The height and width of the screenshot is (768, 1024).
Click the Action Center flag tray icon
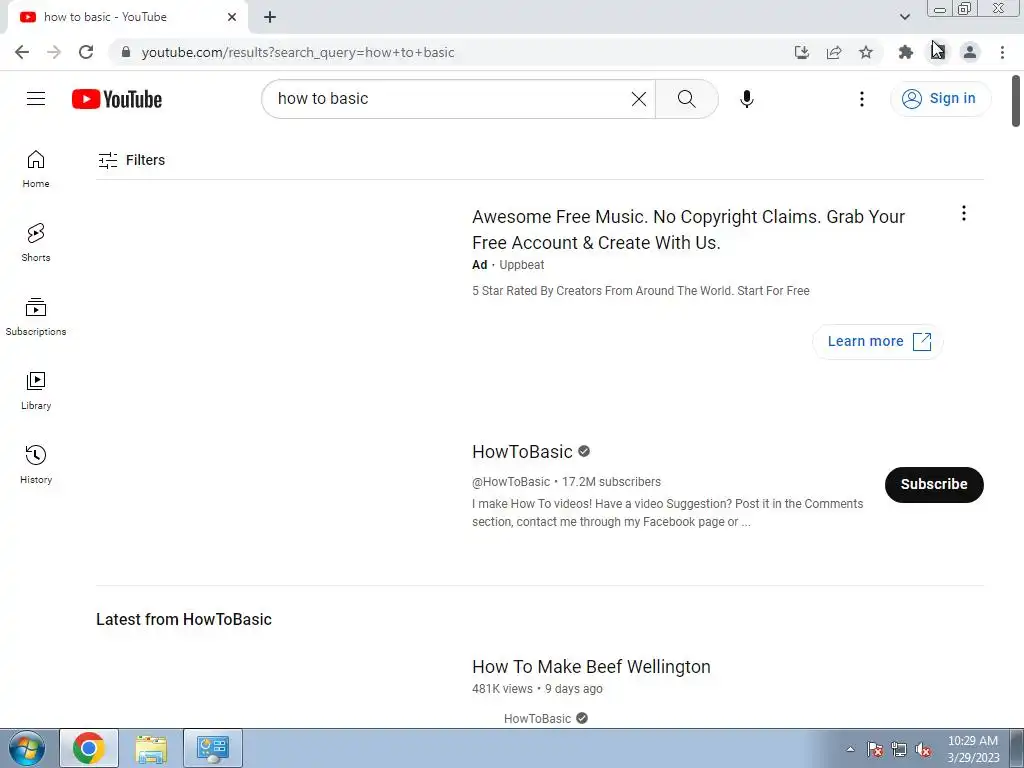click(x=874, y=749)
